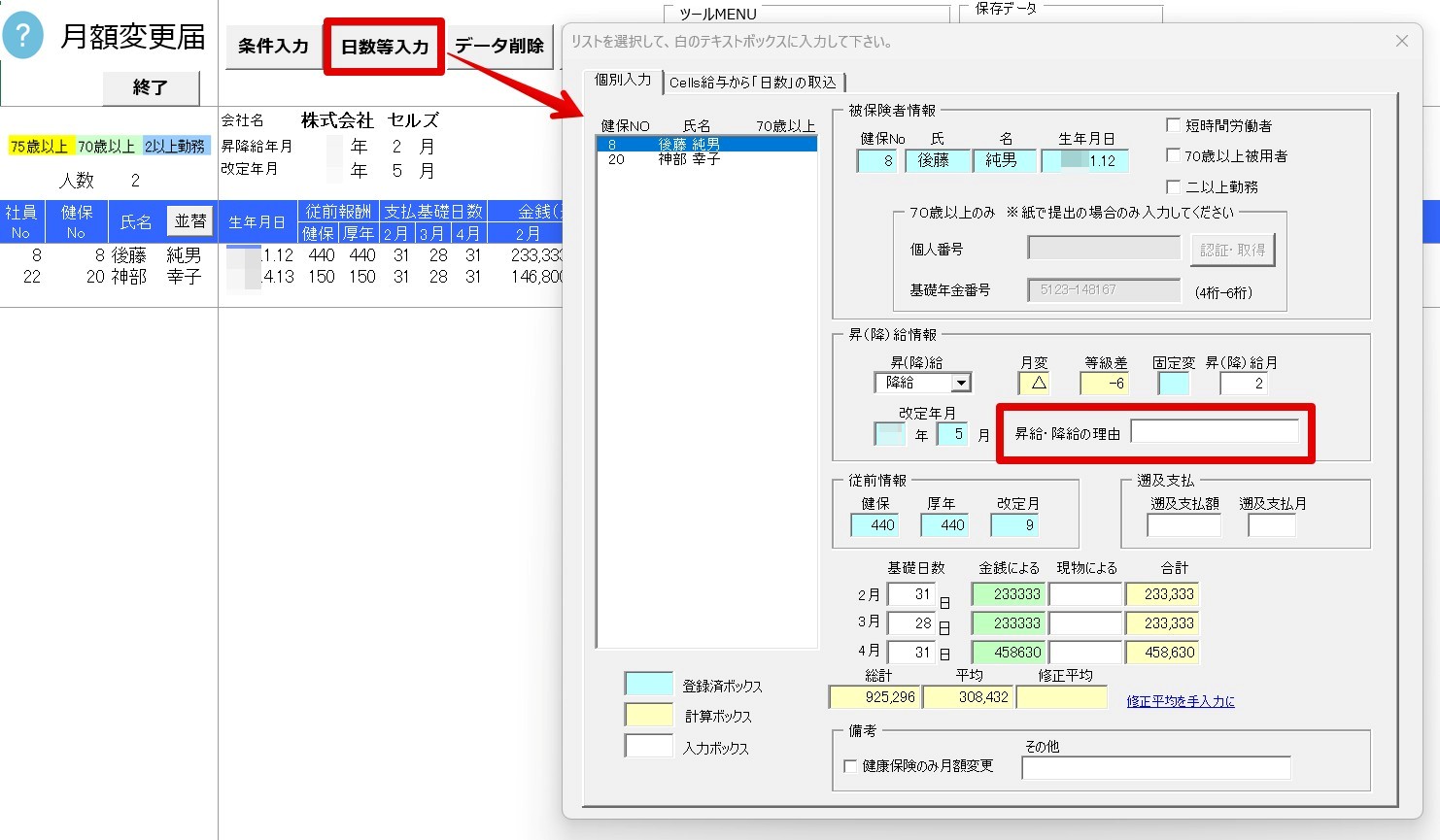Close the input dialog with the X
The height and width of the screenshot is (840, 1440).
[1401, 41]
